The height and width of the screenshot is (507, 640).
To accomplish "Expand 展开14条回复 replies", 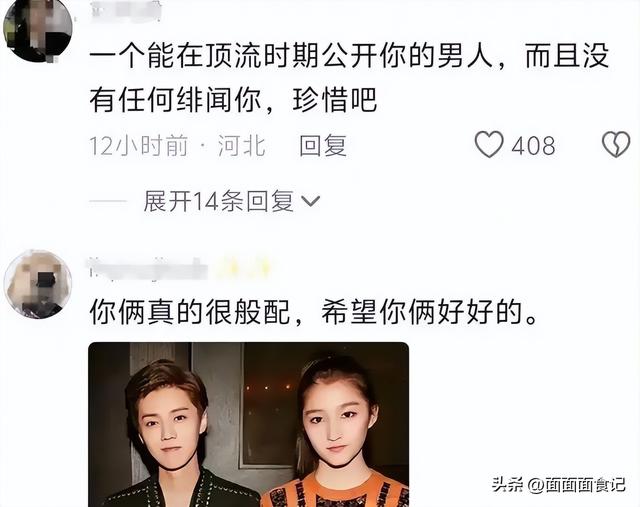I will 218,201.
